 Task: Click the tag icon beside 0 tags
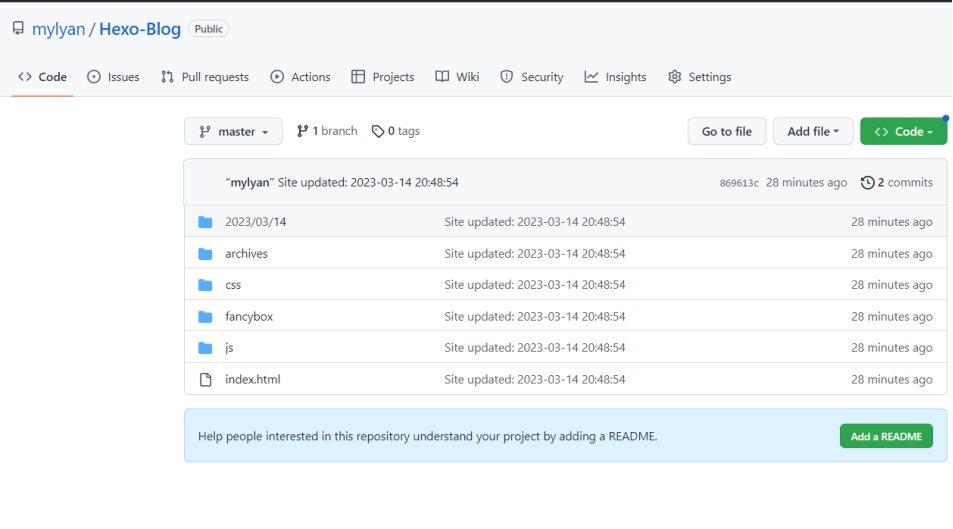(377, 132)
